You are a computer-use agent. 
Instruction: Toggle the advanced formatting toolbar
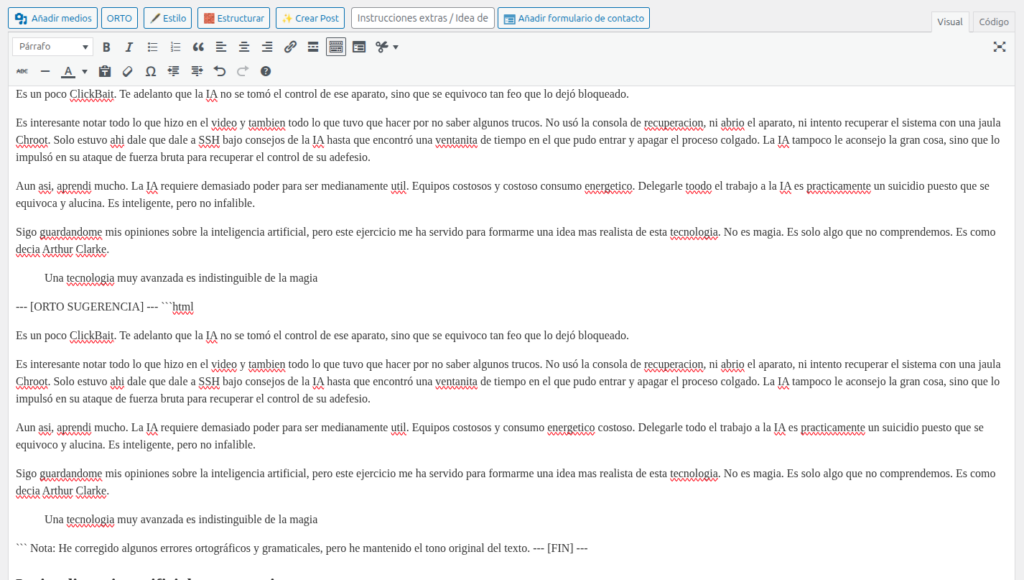[x=335, y=46]
